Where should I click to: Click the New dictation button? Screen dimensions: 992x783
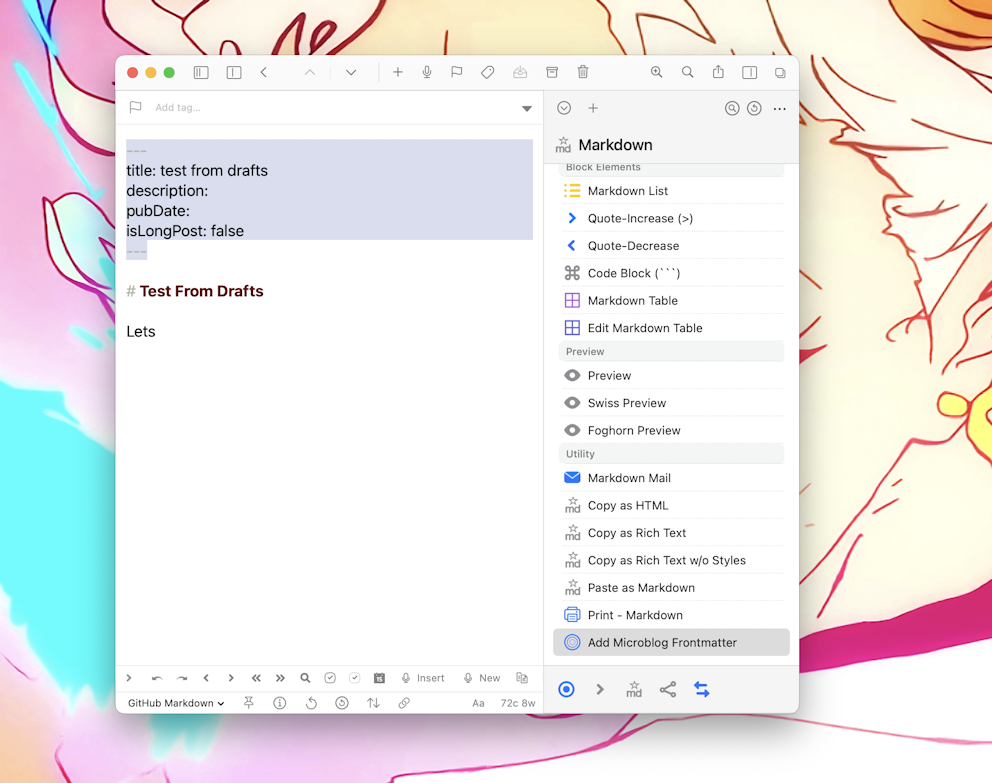coord(481,678)
